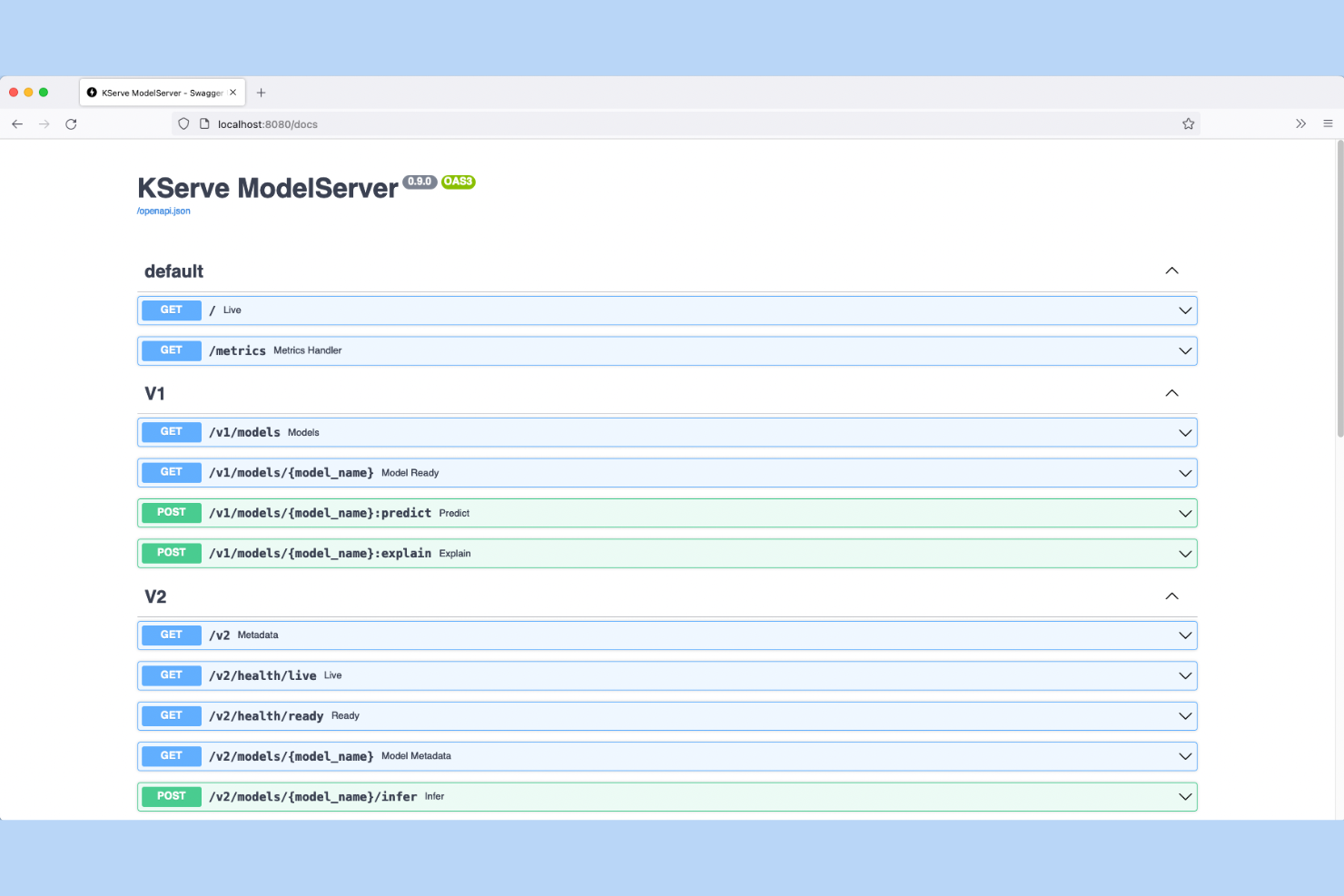Click the GET button for /v2/health/ready
This screenshot has width=1344, height=896.
172,715
